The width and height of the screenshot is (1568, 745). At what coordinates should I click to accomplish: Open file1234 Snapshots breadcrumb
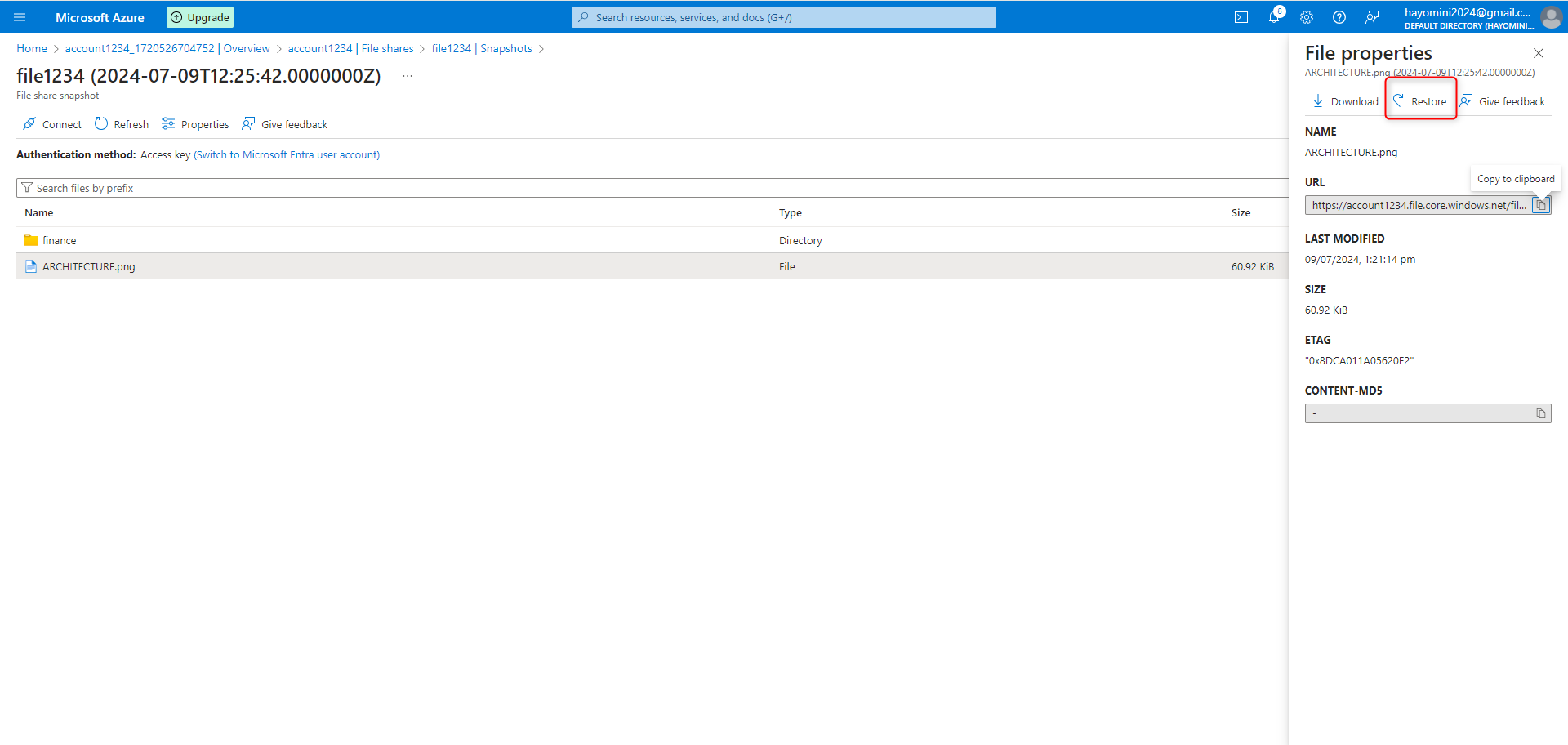coord(482,49)
